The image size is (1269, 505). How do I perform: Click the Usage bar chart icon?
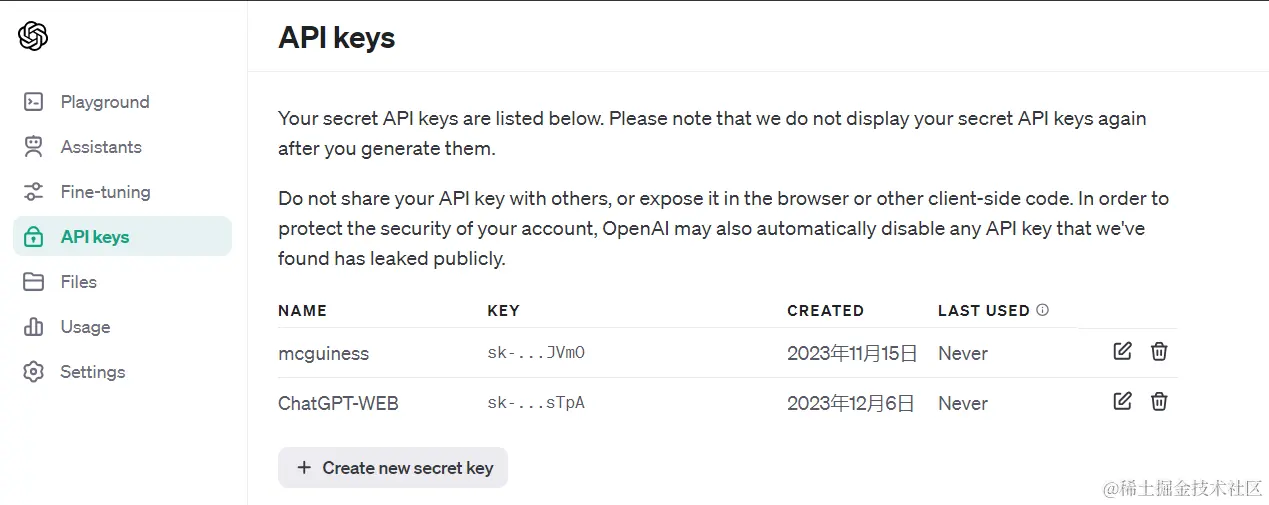pyautogui.click(x=33, y=327)
